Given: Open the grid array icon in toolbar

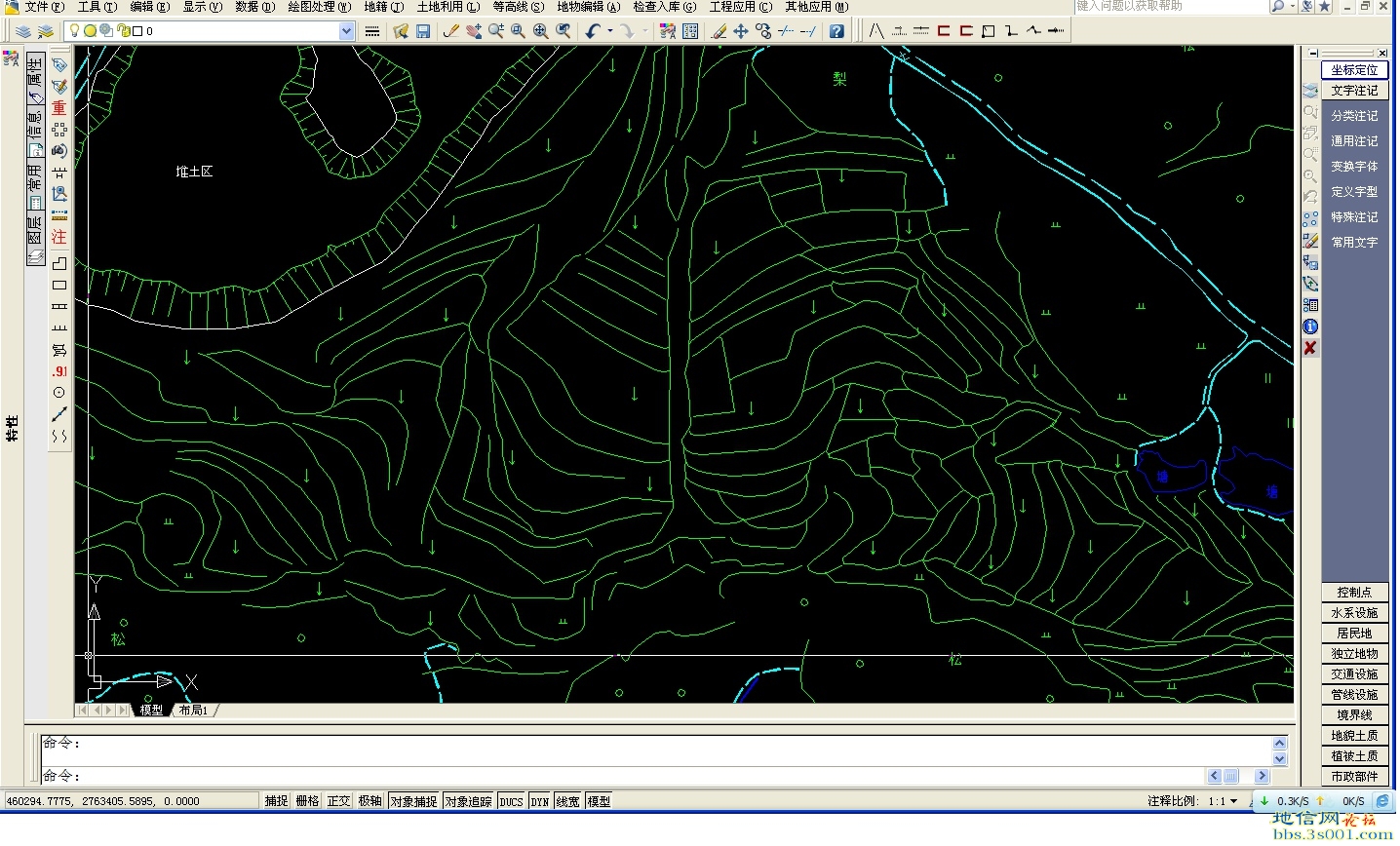Looking at the screenshot, I should [x=690, y=31].
